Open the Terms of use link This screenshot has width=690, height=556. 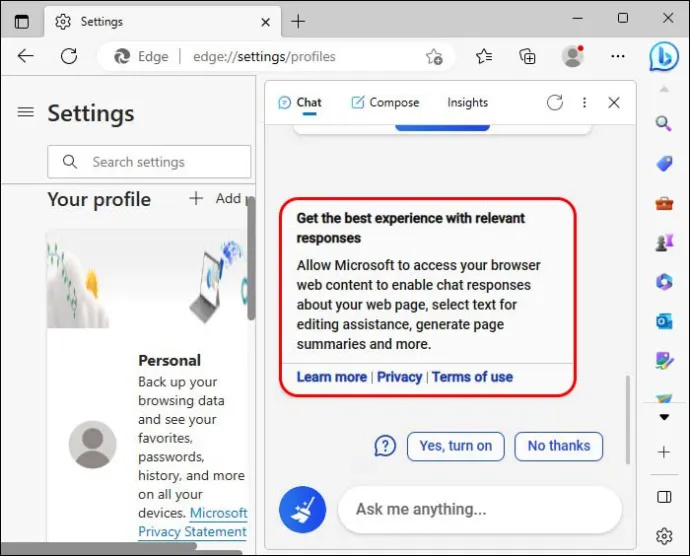(x=472, y=377)
